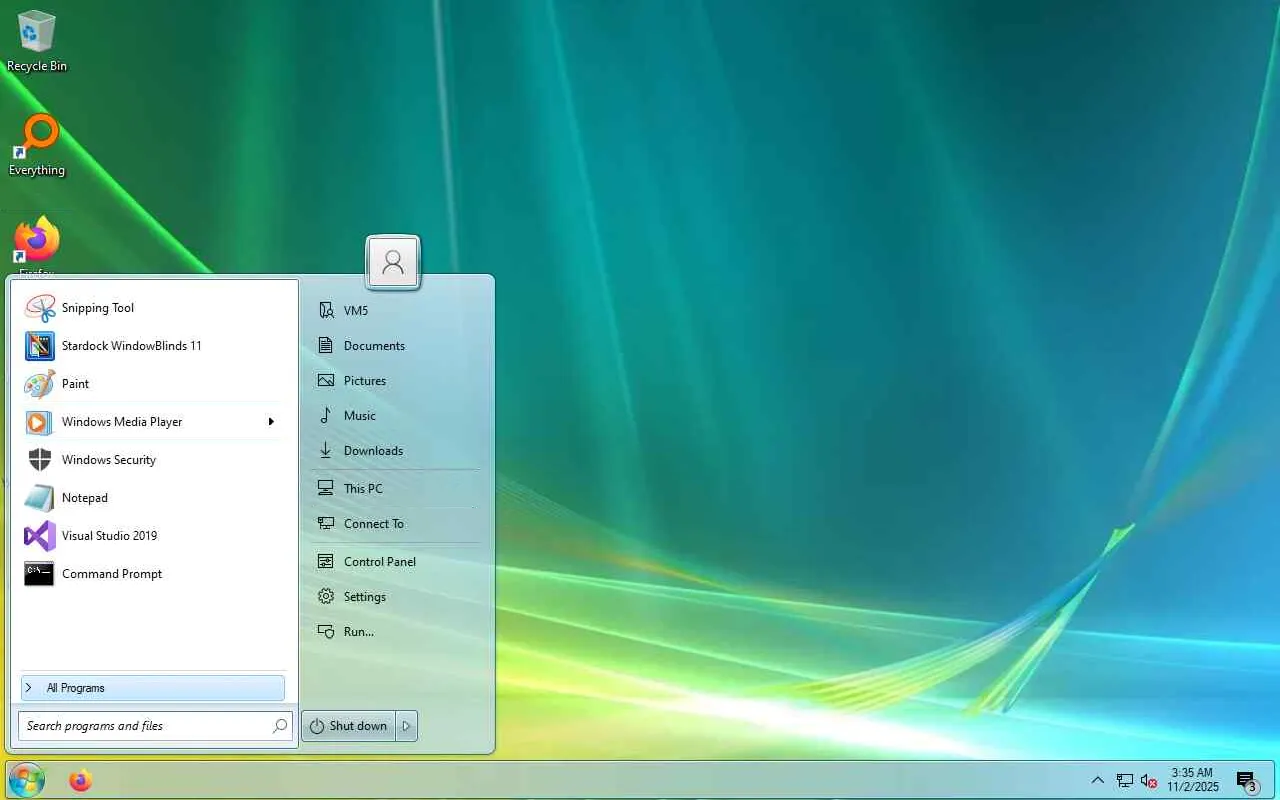Click the user account picture
This screenshot has width=1280, height=800.
[x=393, y=263]
